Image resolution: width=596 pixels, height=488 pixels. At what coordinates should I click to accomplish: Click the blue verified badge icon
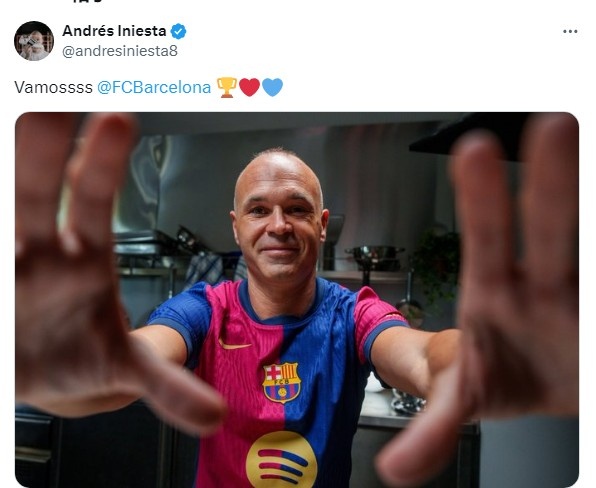(178, 31)
